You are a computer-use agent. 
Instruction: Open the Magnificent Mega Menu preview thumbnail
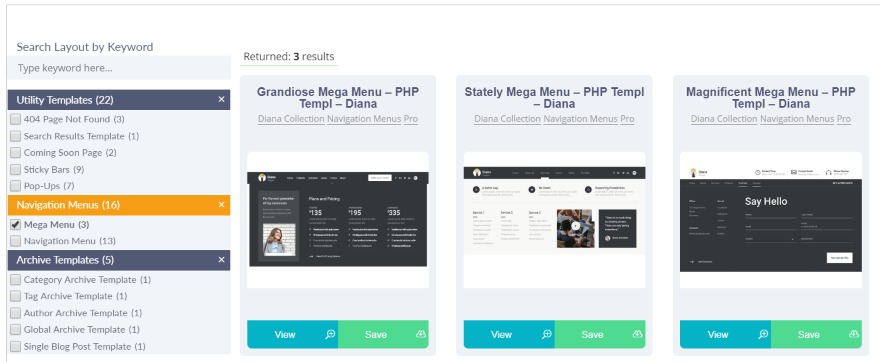pos(771,220)
